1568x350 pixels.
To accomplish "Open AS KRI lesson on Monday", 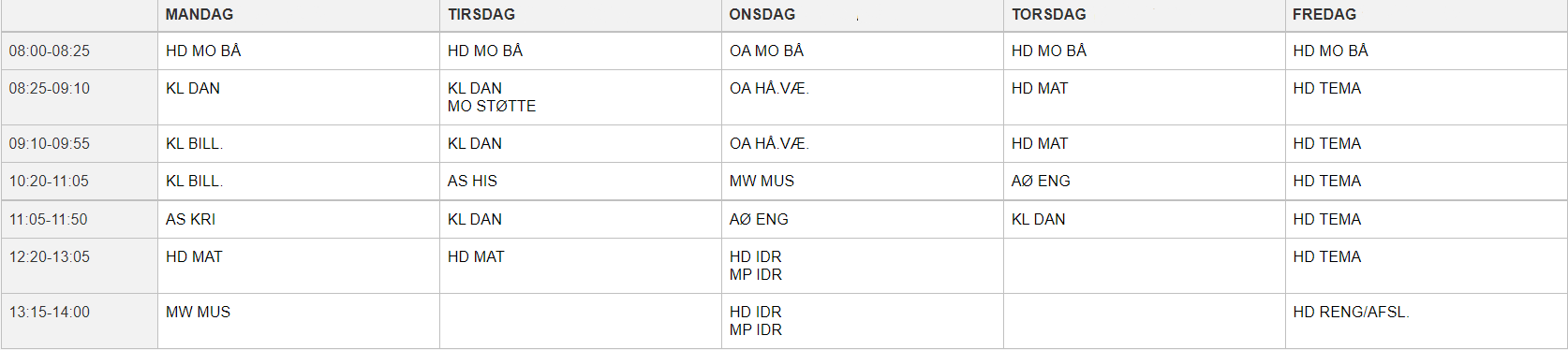I will click(x=190, y=220).
